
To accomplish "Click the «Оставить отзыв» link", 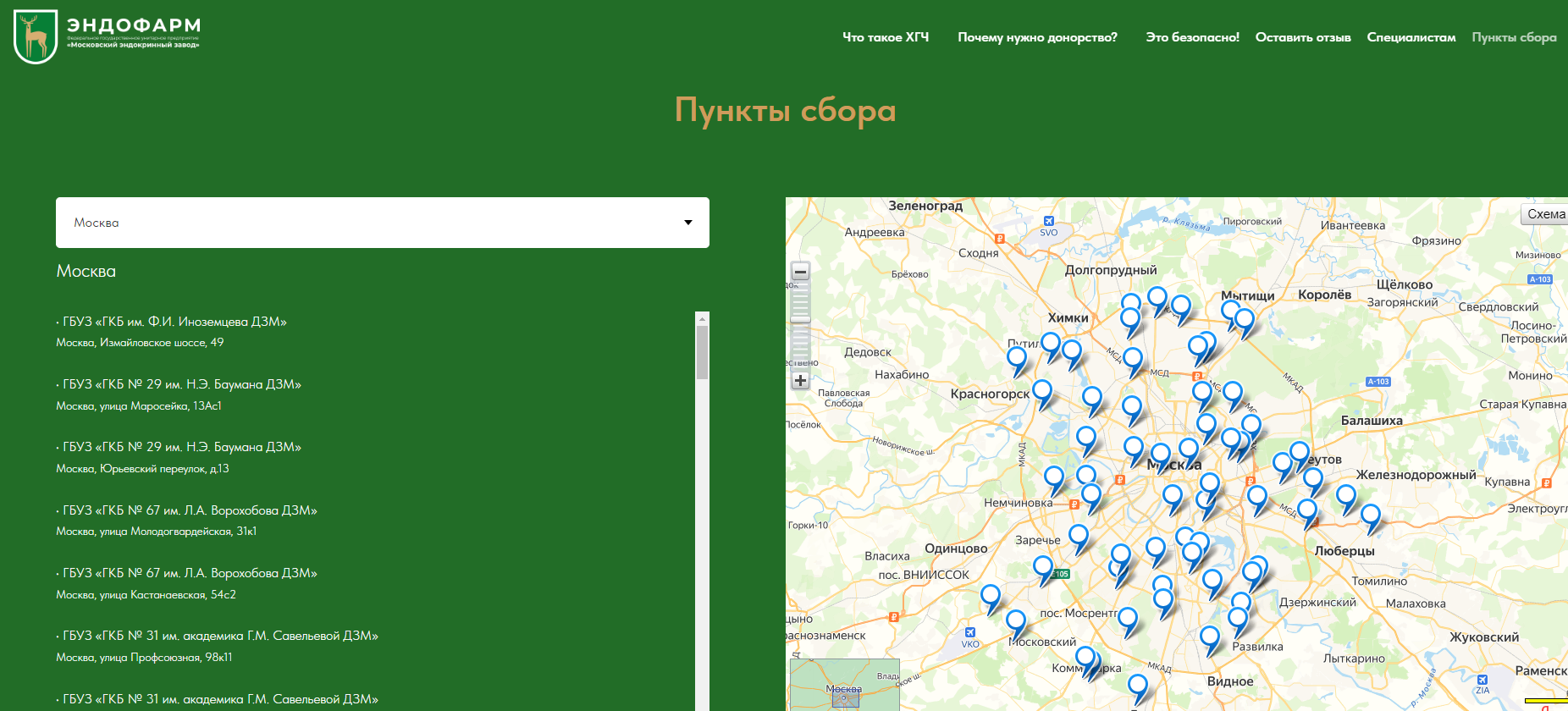I will 1302,37.
